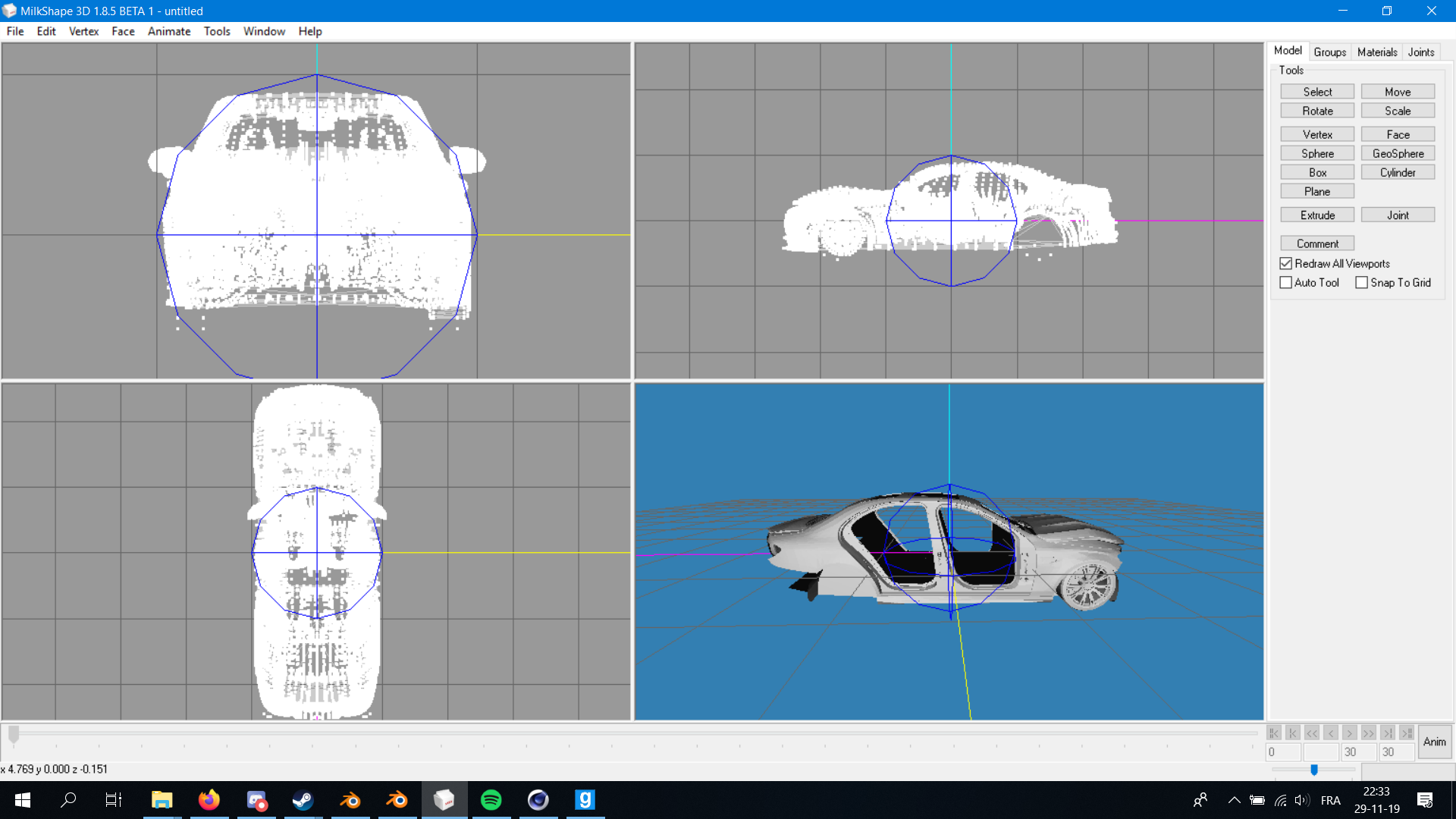Open the Window menu

pos(264,31)
